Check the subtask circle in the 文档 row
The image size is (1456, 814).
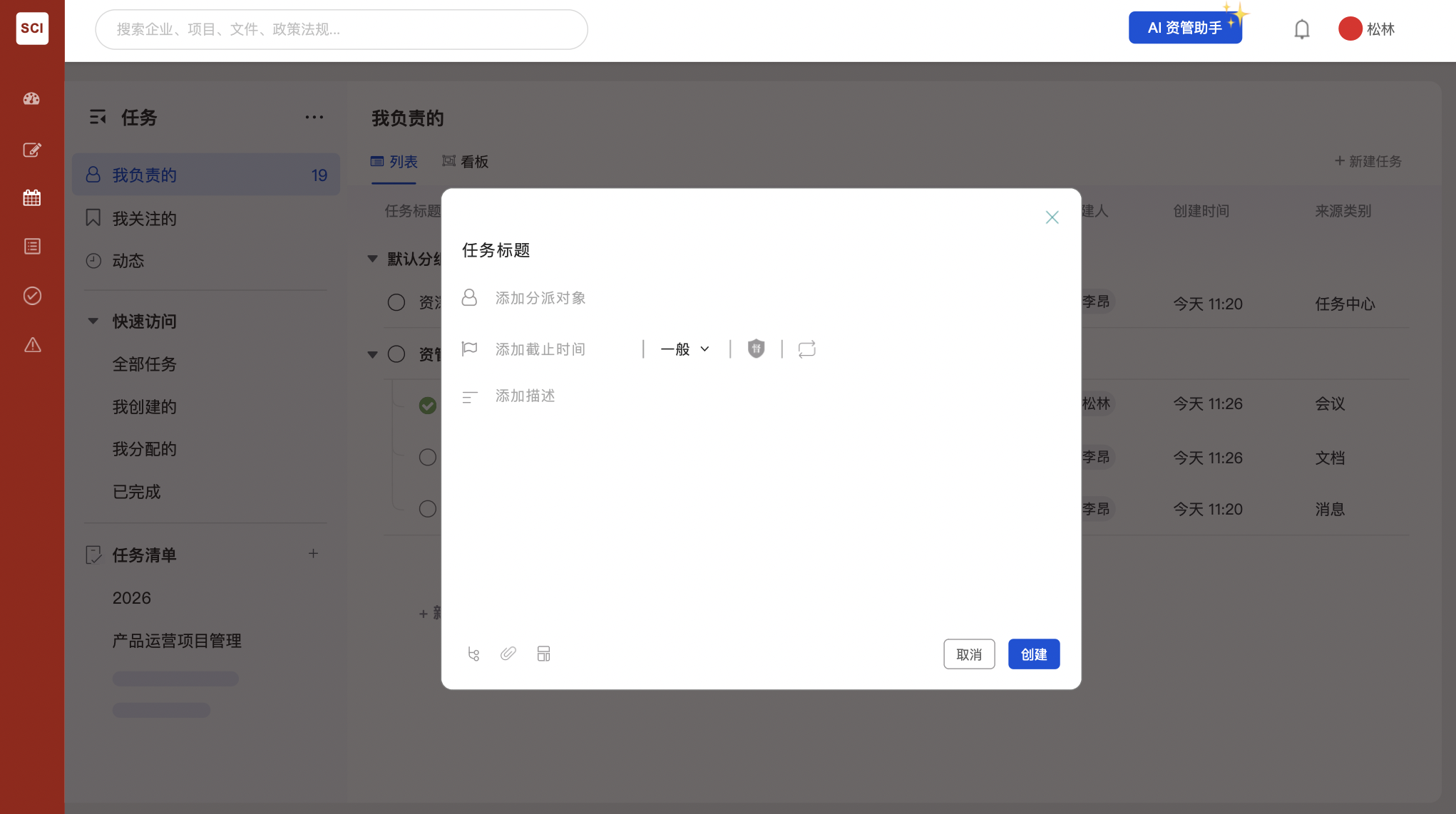pos(428,457)
